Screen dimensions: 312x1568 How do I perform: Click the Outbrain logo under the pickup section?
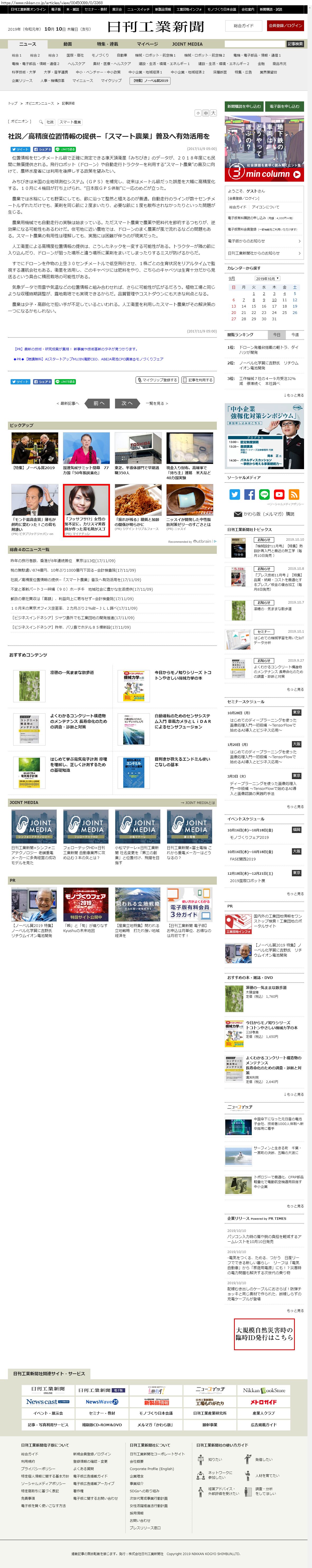(x=203, y=541)
